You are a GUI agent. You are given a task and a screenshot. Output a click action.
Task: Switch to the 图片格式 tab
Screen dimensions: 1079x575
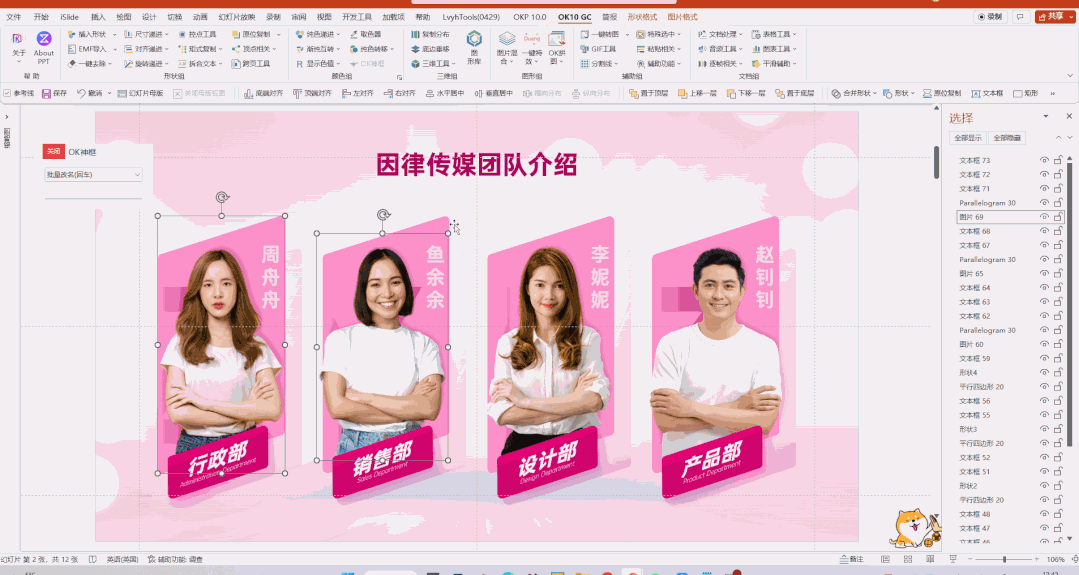682,17
